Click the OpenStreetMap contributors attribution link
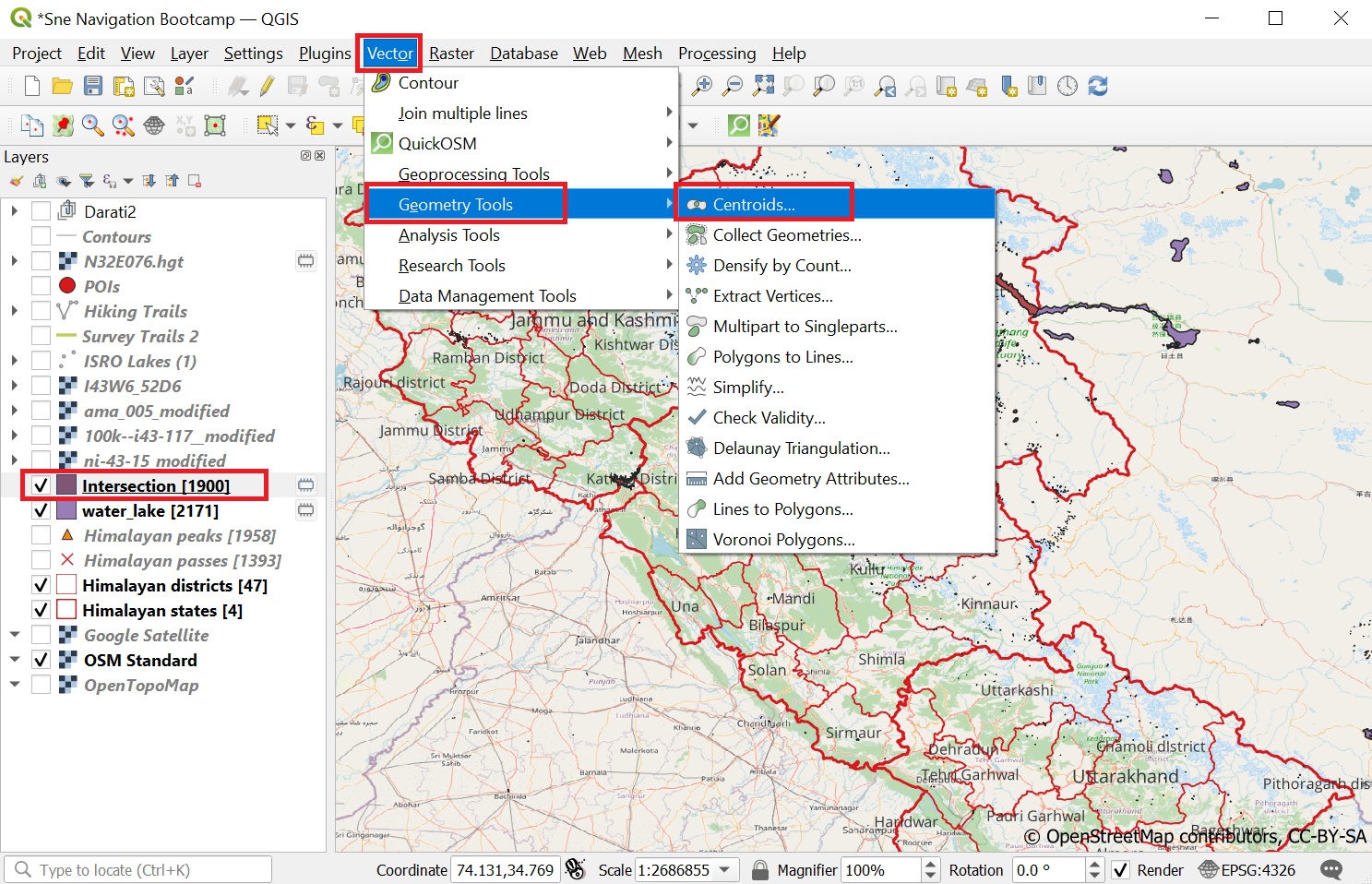 (1195, 837)
